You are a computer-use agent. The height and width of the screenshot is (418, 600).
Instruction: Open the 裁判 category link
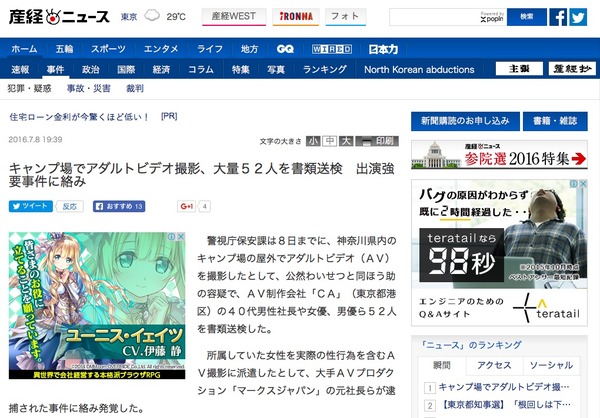[135, 88]
